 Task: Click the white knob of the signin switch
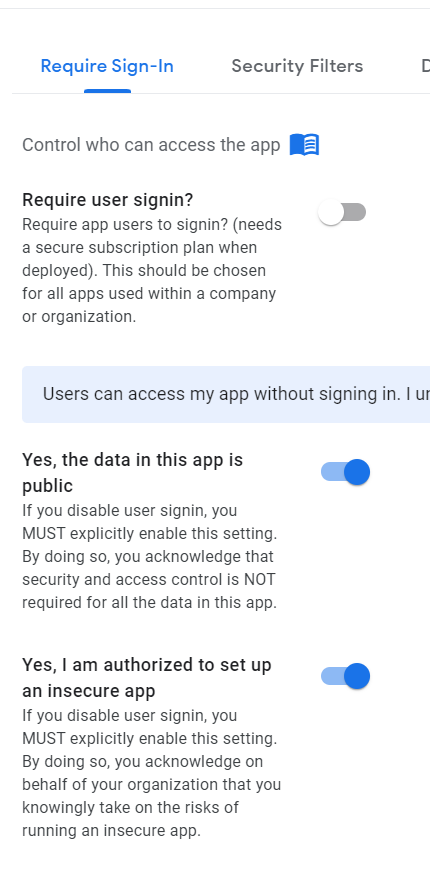pos(331,212)
